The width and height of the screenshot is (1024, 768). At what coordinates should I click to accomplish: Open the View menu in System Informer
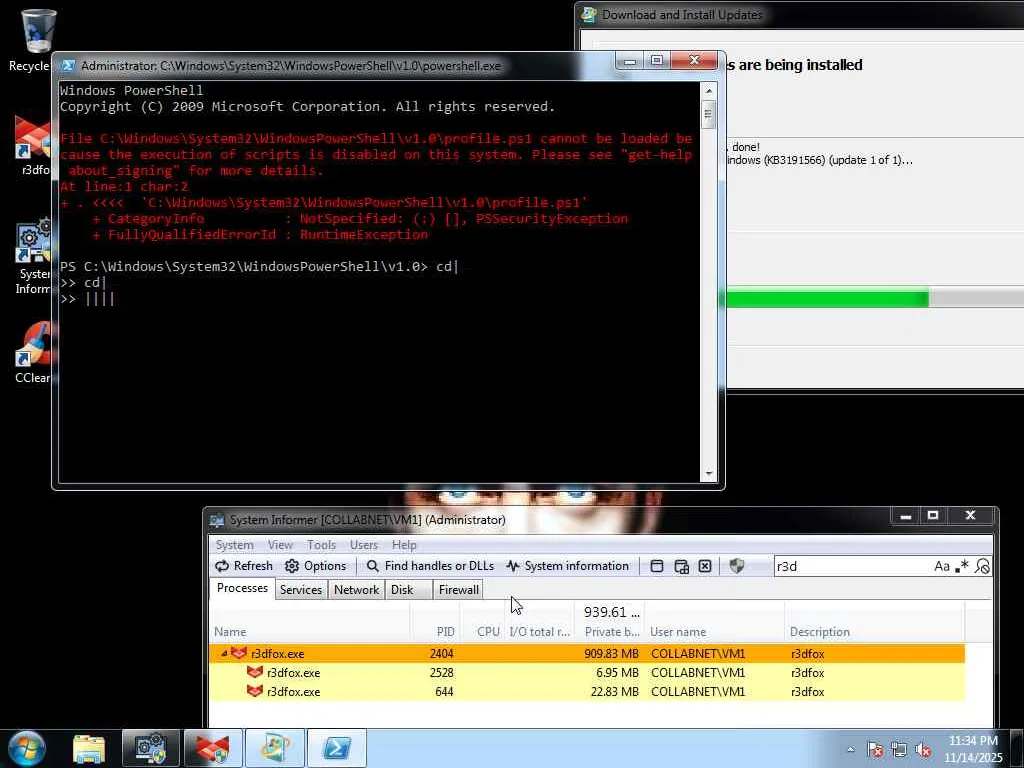point(280,545)
